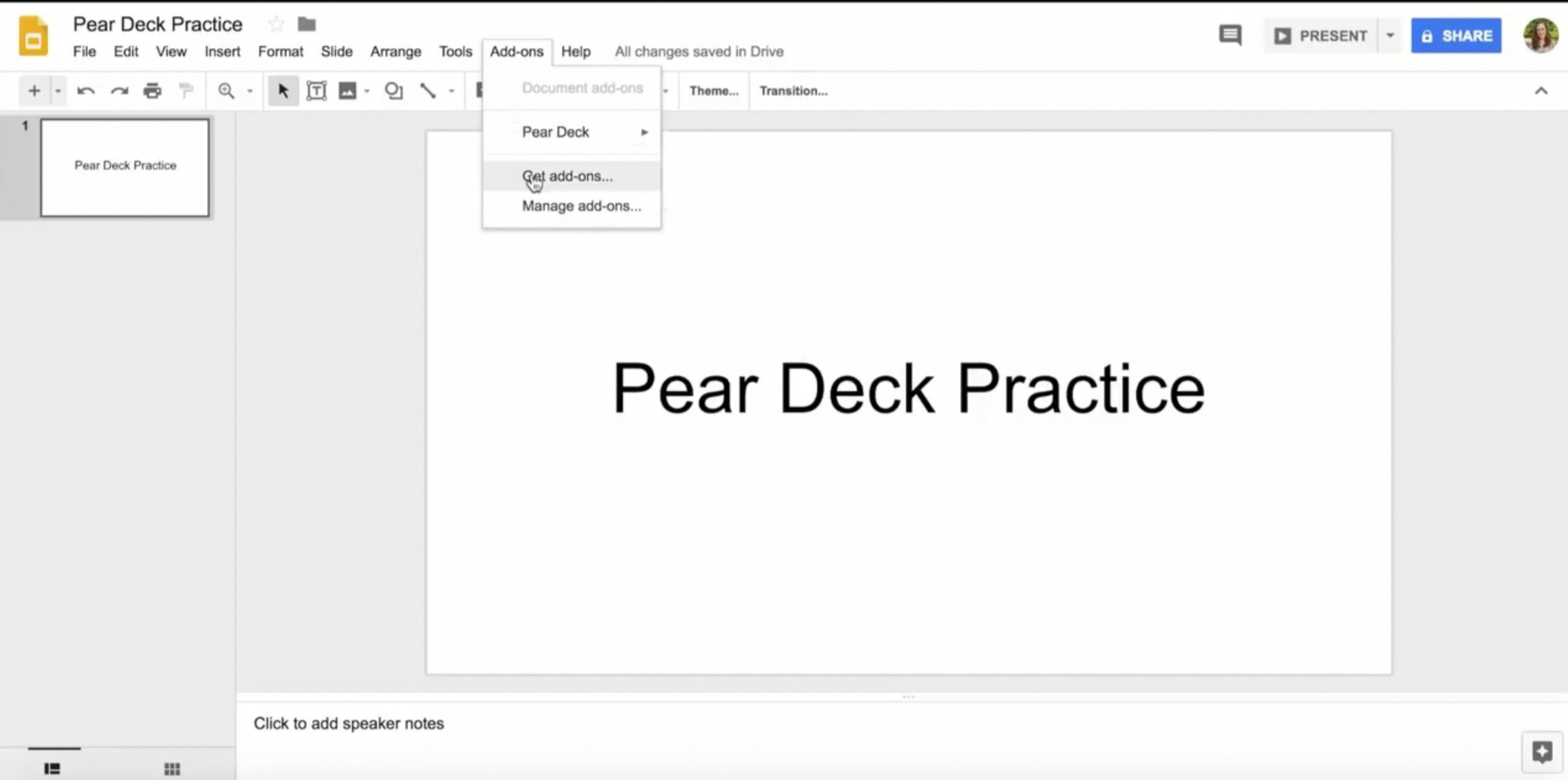The width and height of the screenshot is (1568, 780).
Task: Open the account profile avatar
Action: 1540,35
